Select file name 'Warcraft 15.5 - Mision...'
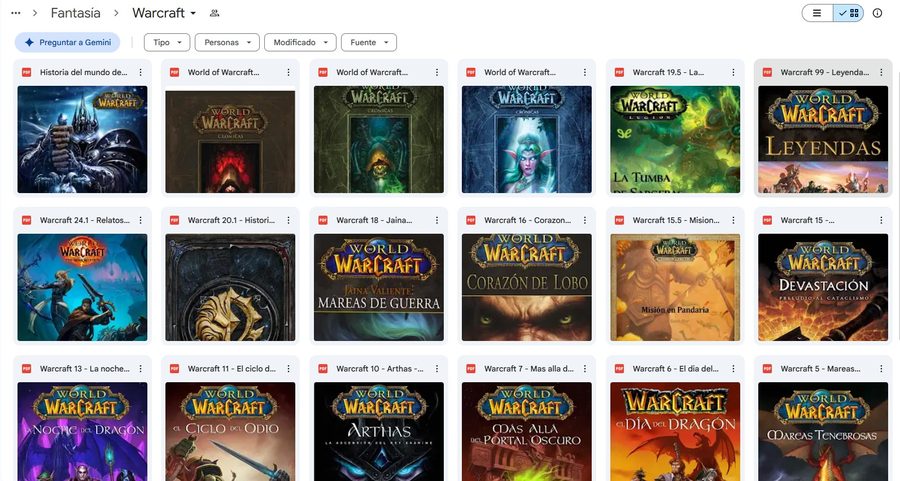 click(676, 220)
